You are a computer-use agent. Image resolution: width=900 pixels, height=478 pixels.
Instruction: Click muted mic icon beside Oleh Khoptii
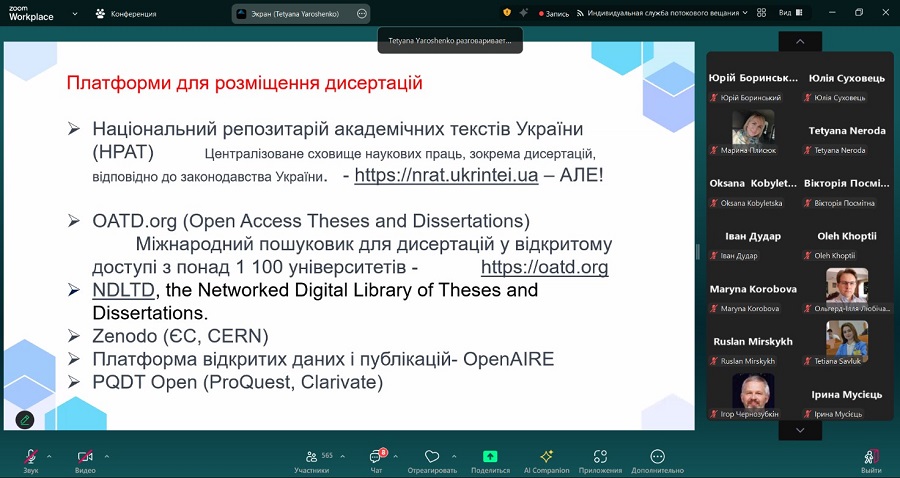tap(808, 256)
